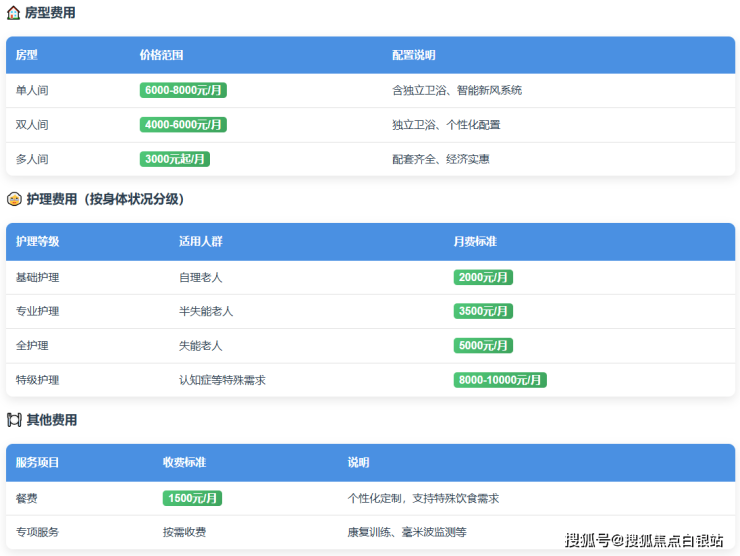Select the 特级护理 row label

click(38, 380)
